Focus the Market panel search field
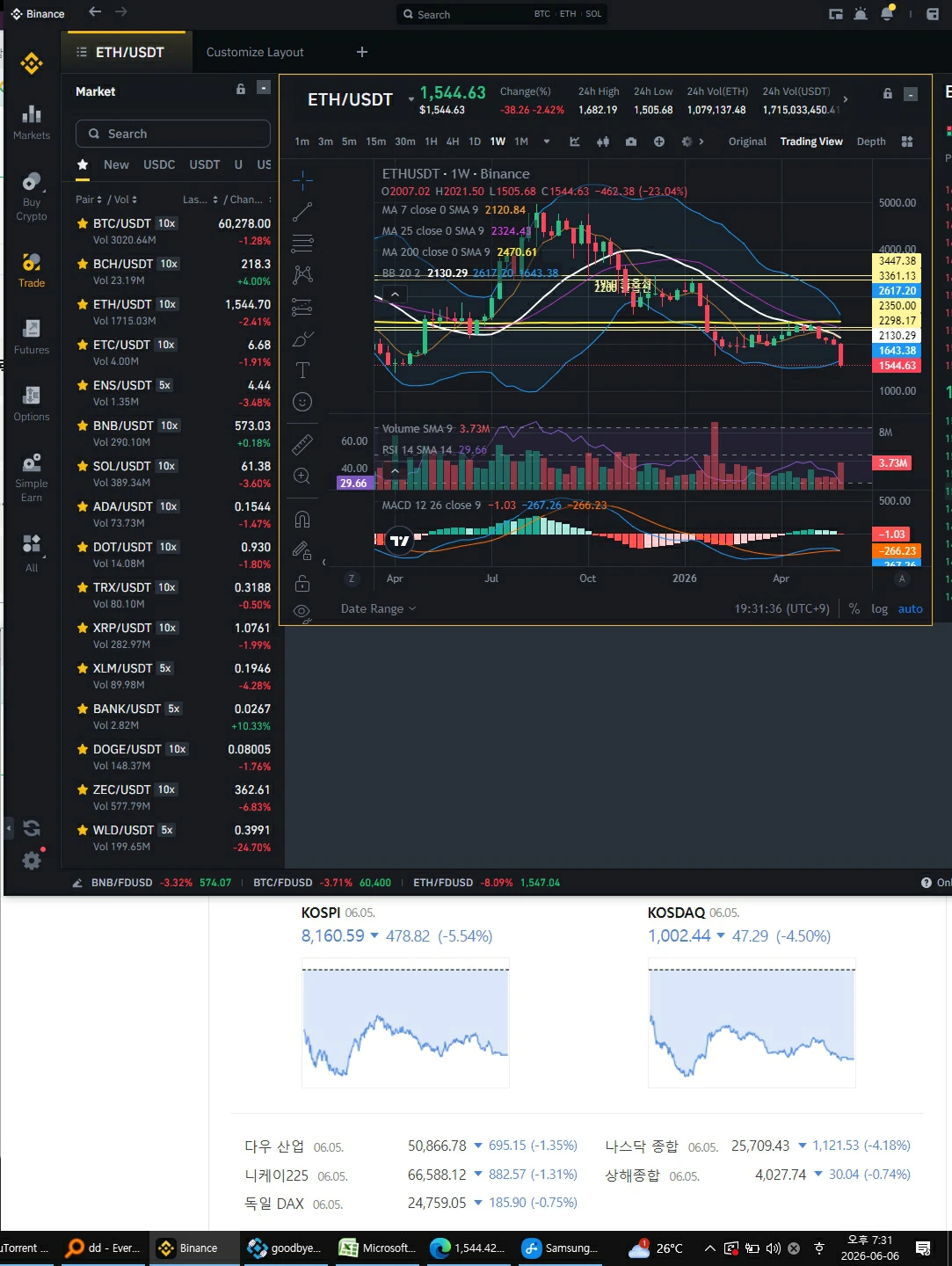952x1266 pixels. pyautogui.click(x=173, y=134)
